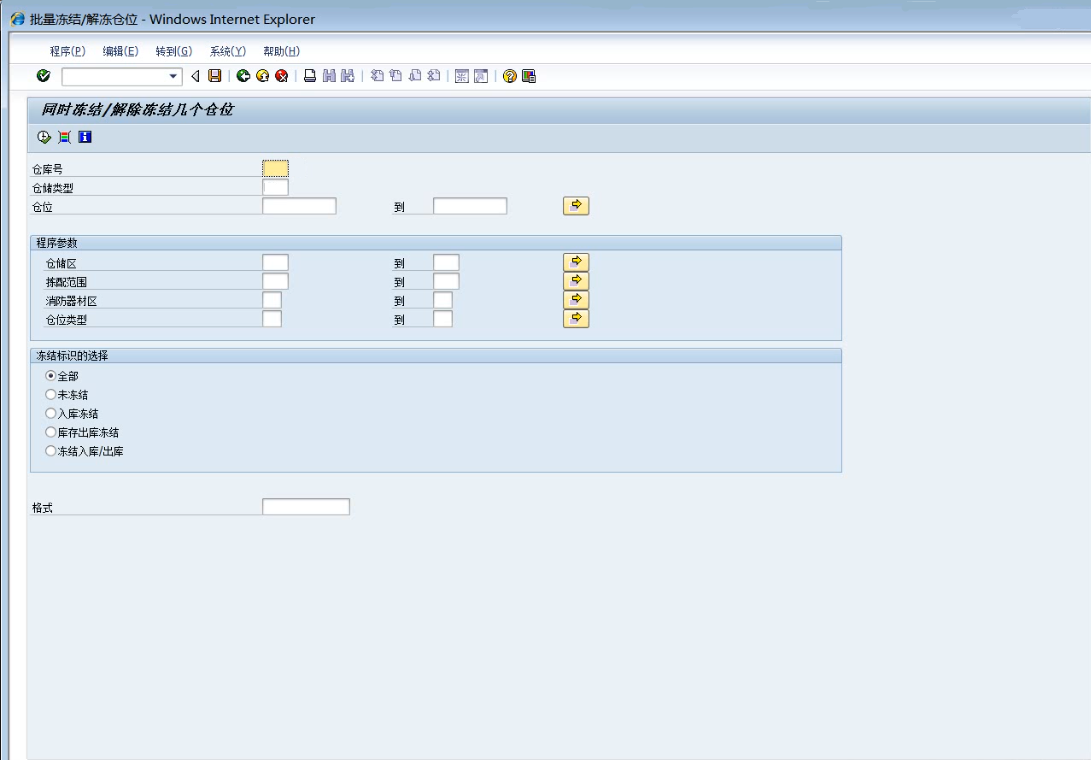This screenshot has height=760, width=1091.
Task: Click the green Enter checkmark icon
Action: [43, 76]
